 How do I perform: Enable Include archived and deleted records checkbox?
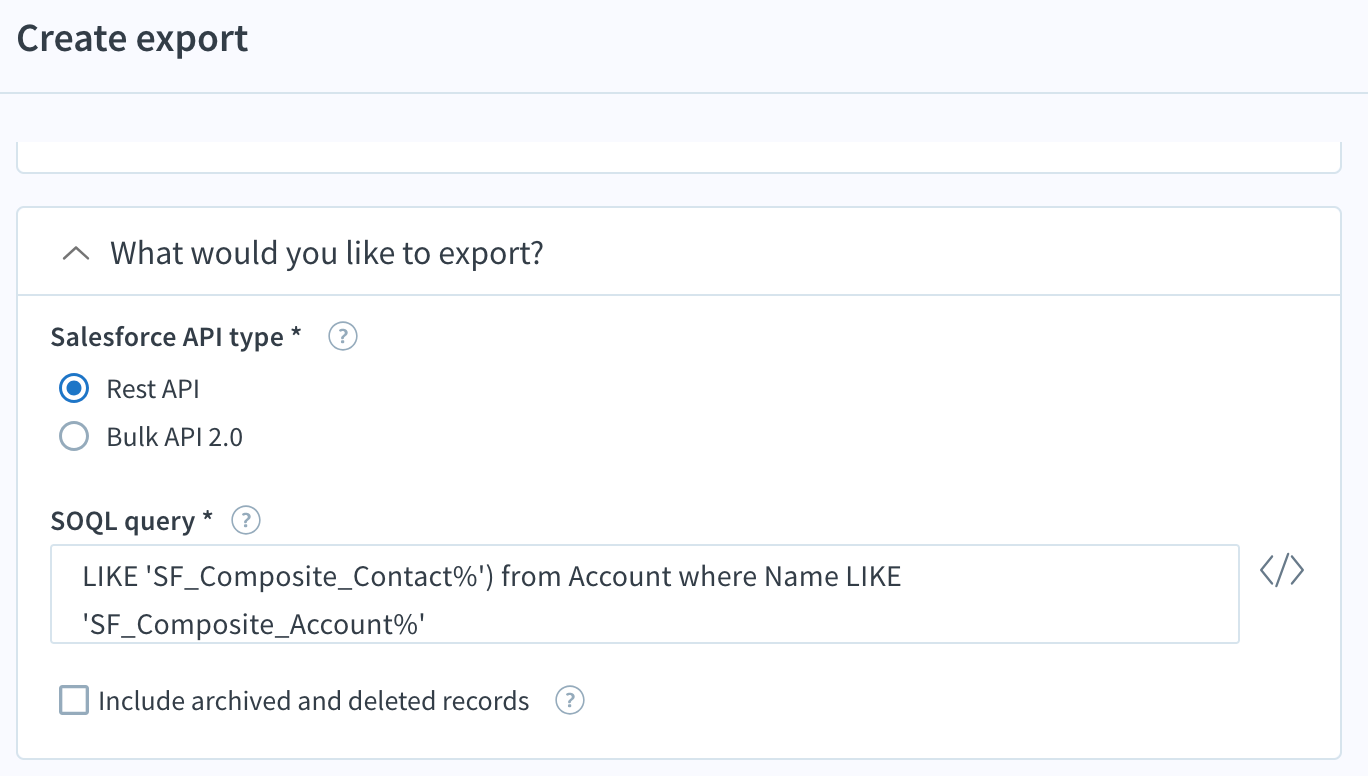[74, 700]
